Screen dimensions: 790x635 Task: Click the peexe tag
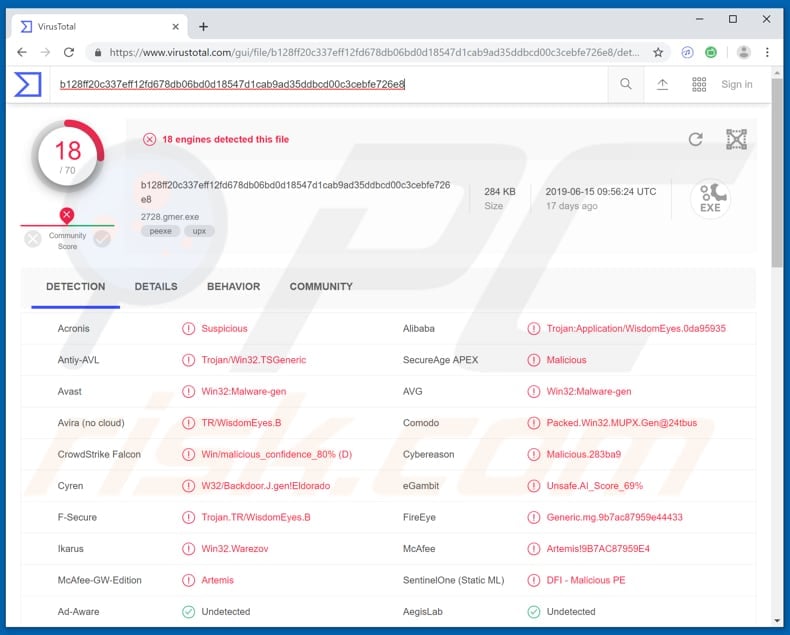coord(160,231)
